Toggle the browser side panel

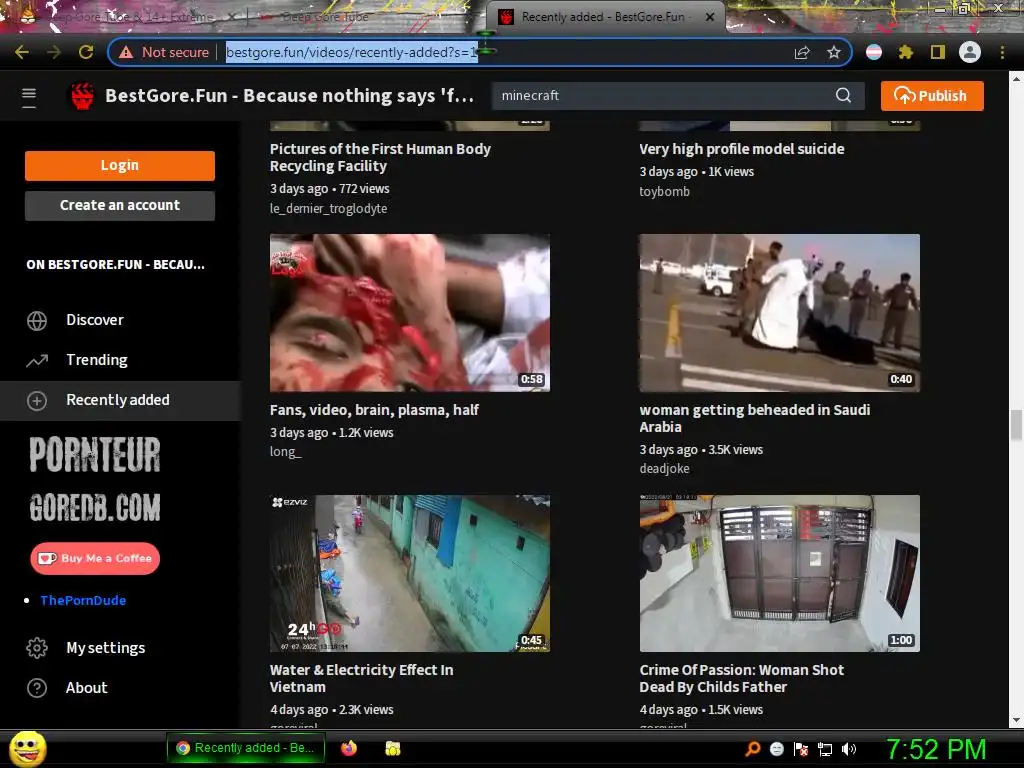938,52
